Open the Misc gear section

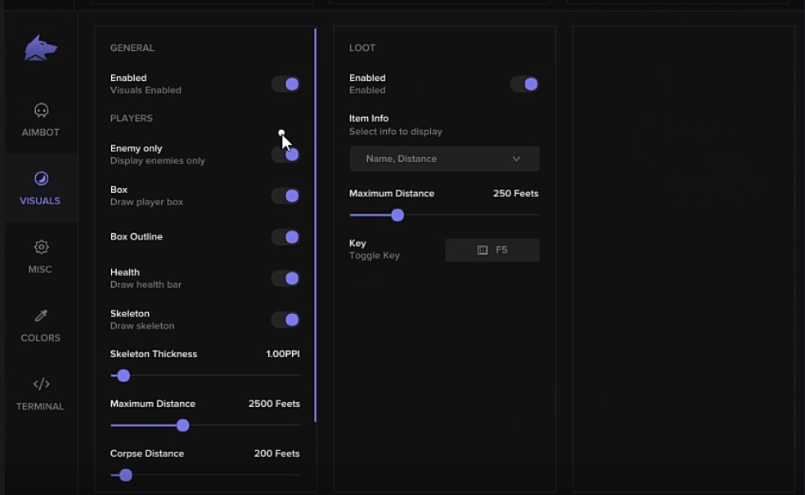[41, 257]
